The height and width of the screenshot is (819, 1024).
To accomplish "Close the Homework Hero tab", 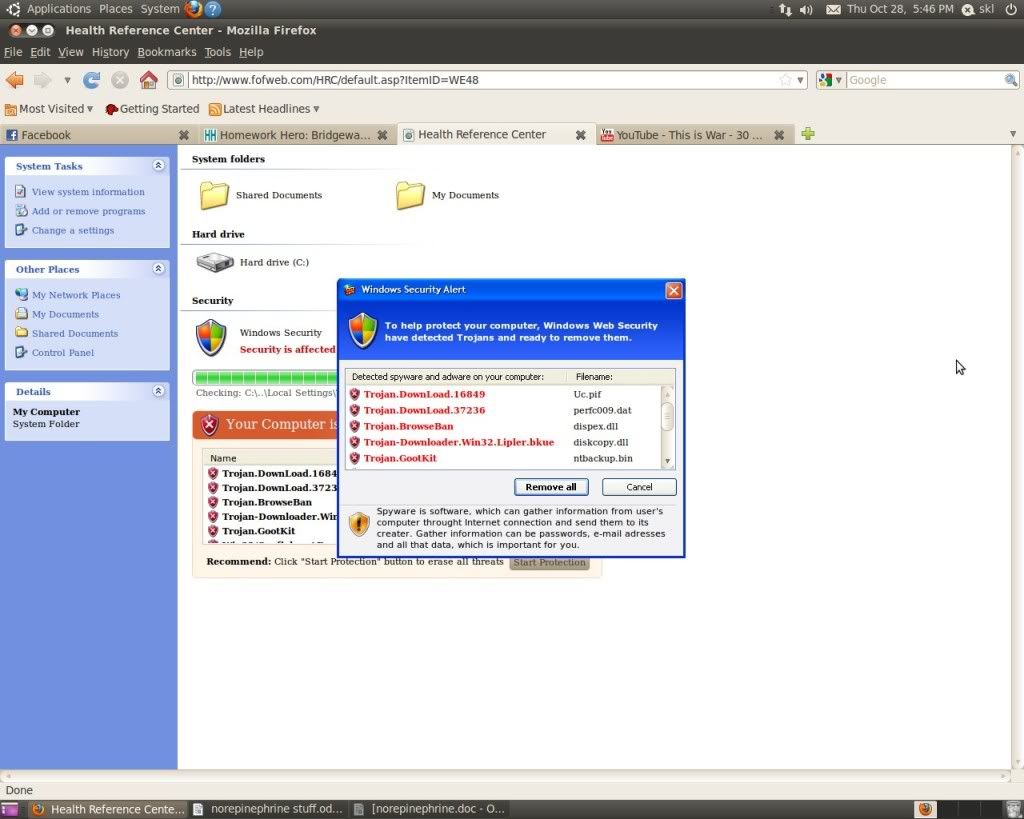I will (383, 135).
